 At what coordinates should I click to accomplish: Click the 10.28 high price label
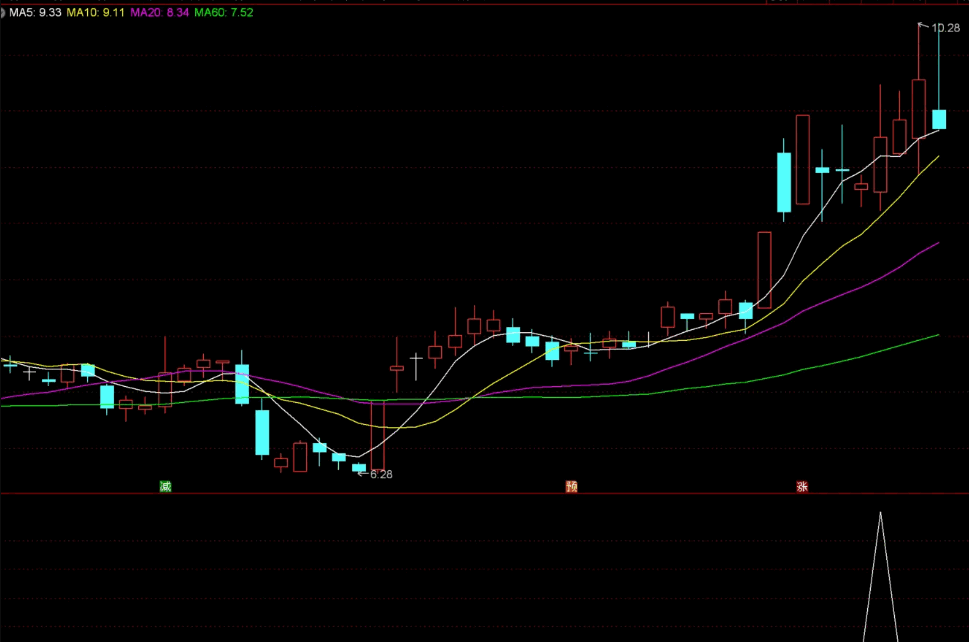point(946,28)
